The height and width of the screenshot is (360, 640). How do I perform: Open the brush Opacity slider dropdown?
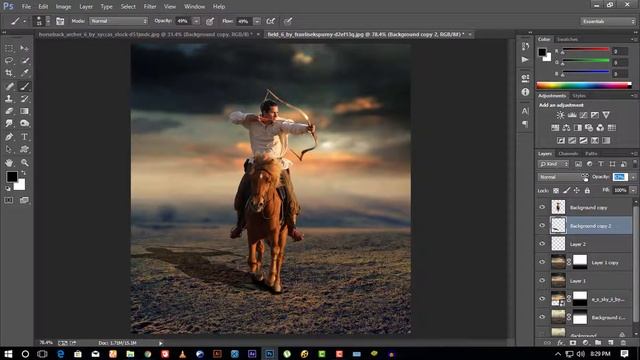pyautogui.click(x=196, y=21)
